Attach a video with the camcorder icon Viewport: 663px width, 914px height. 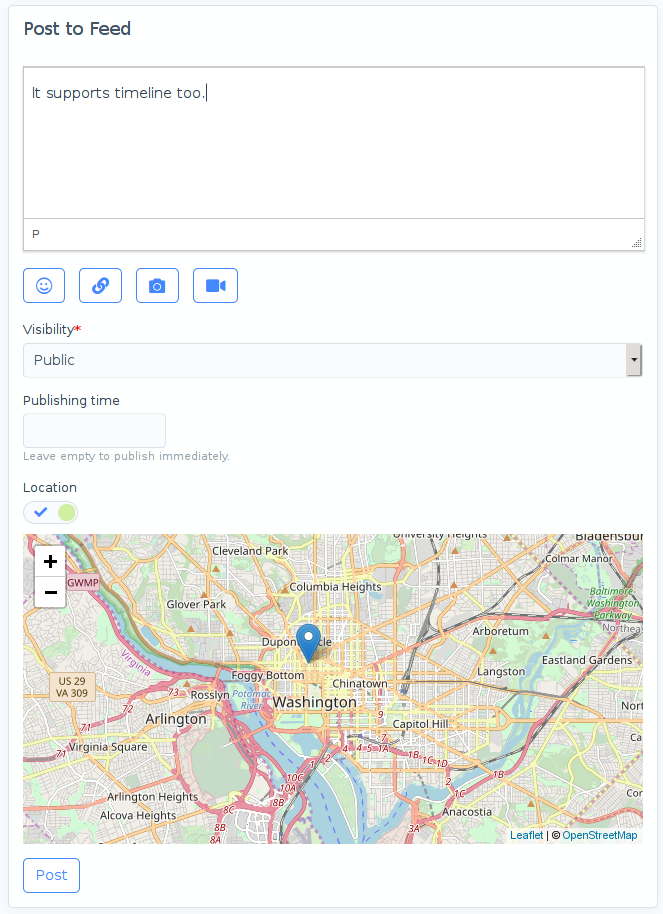pyautogui.click(x=215, y=285)
